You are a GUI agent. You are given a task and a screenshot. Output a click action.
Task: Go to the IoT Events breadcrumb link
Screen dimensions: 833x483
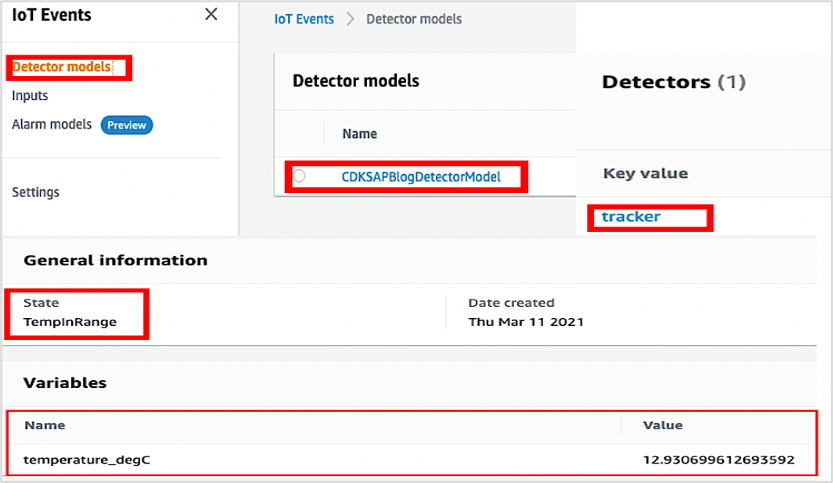[304, 19]
